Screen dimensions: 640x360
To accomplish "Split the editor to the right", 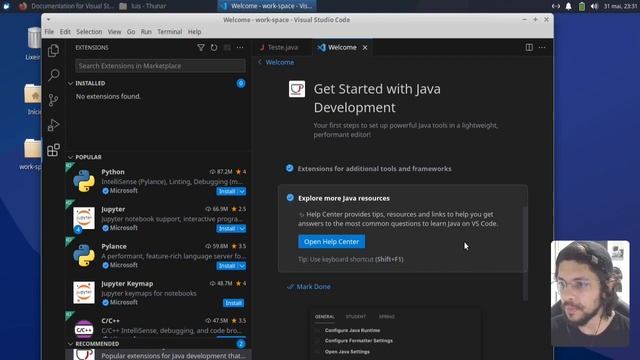I will click(529, 47).
